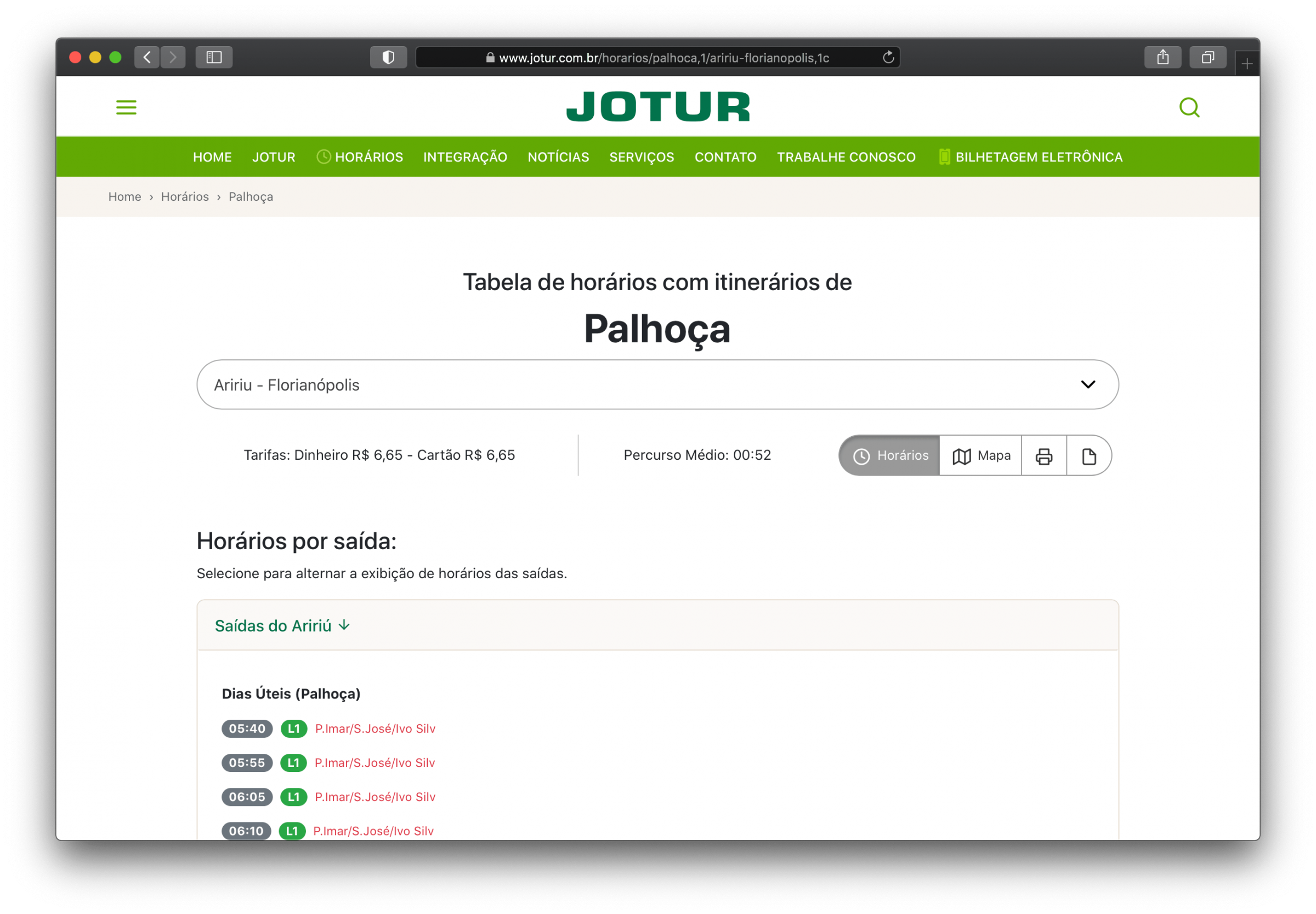The width and height of the screenshot is (1316, 914).
Task: Click the 06:05 departure time badge
Action: click(247, 797)
